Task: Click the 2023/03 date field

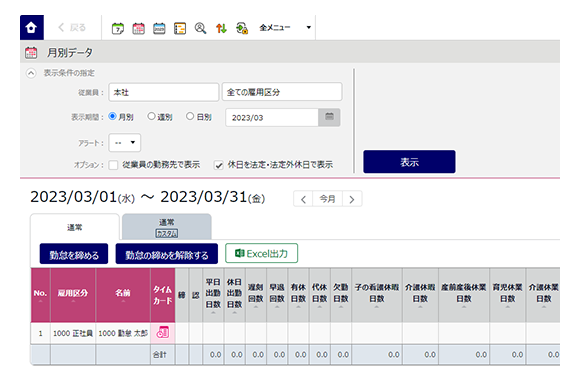Action: (272, 118)
